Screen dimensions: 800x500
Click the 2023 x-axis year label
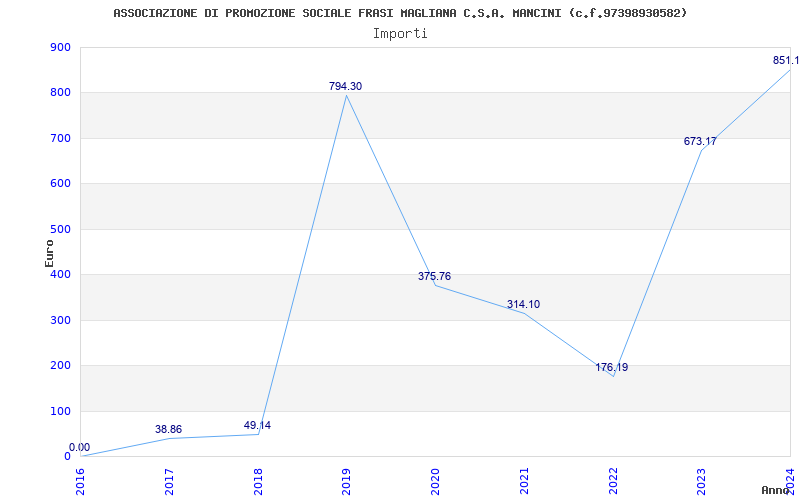tap(702, 481)
